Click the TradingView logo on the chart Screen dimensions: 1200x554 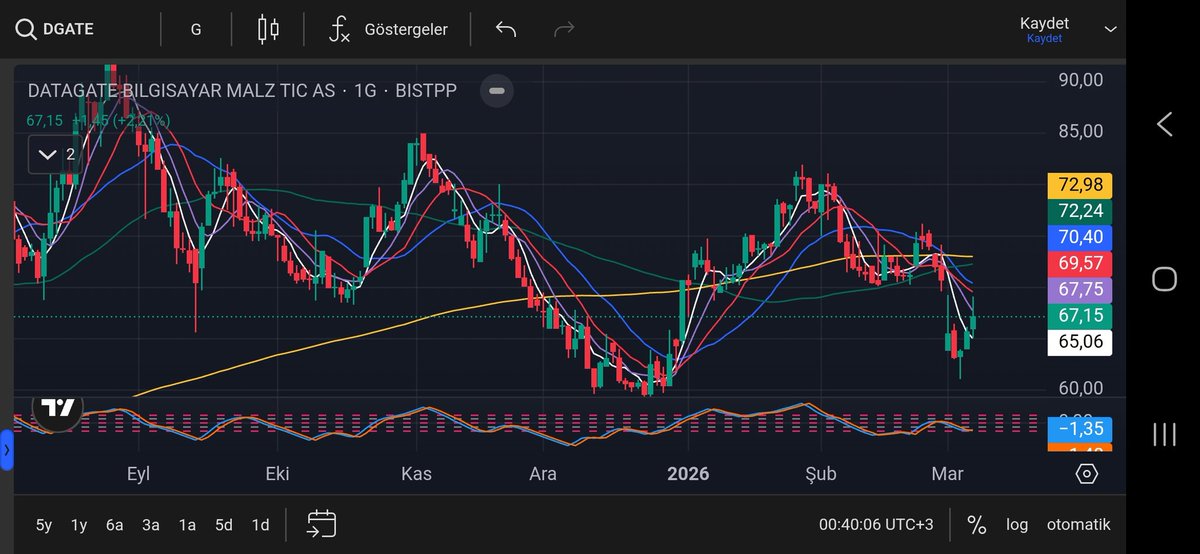57,407
